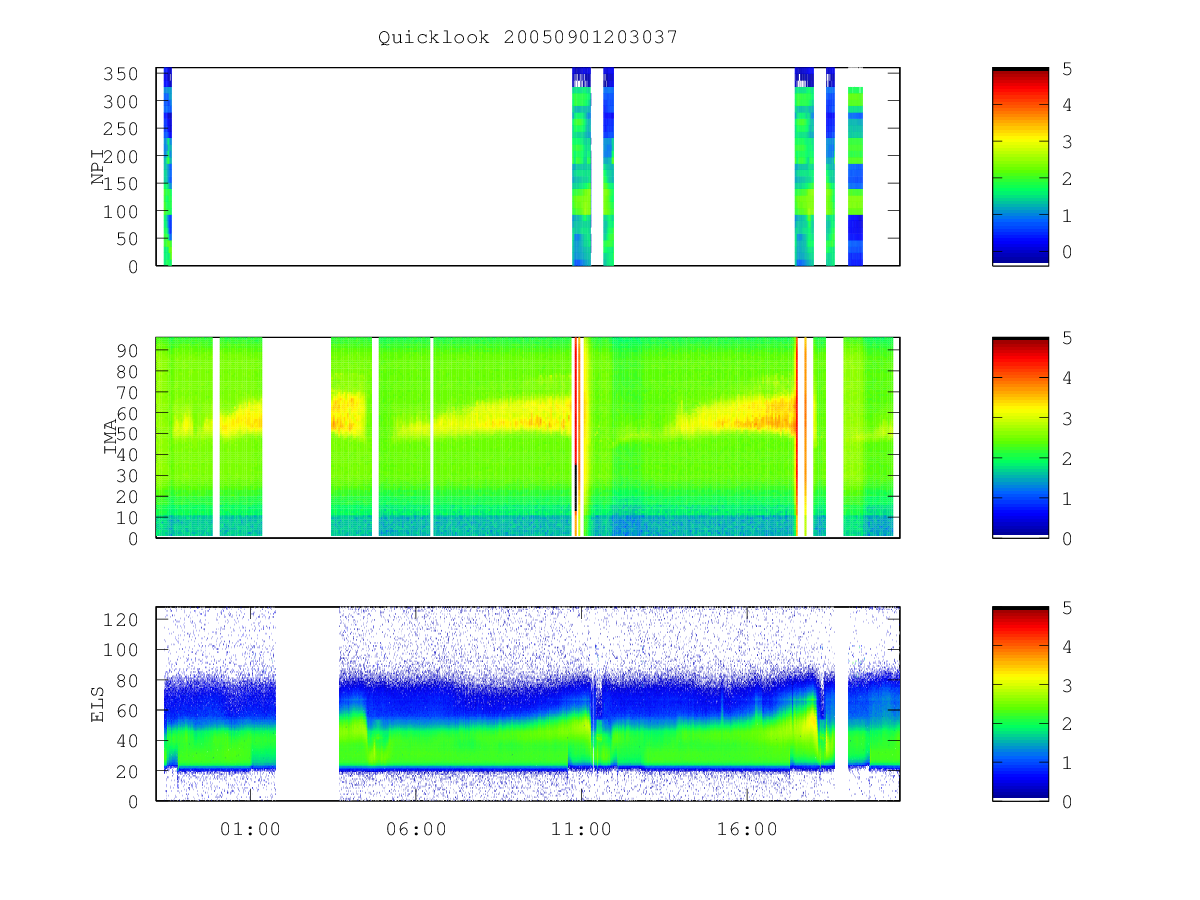
Task: Select the IMA axis label
Action: pos(111,437)
